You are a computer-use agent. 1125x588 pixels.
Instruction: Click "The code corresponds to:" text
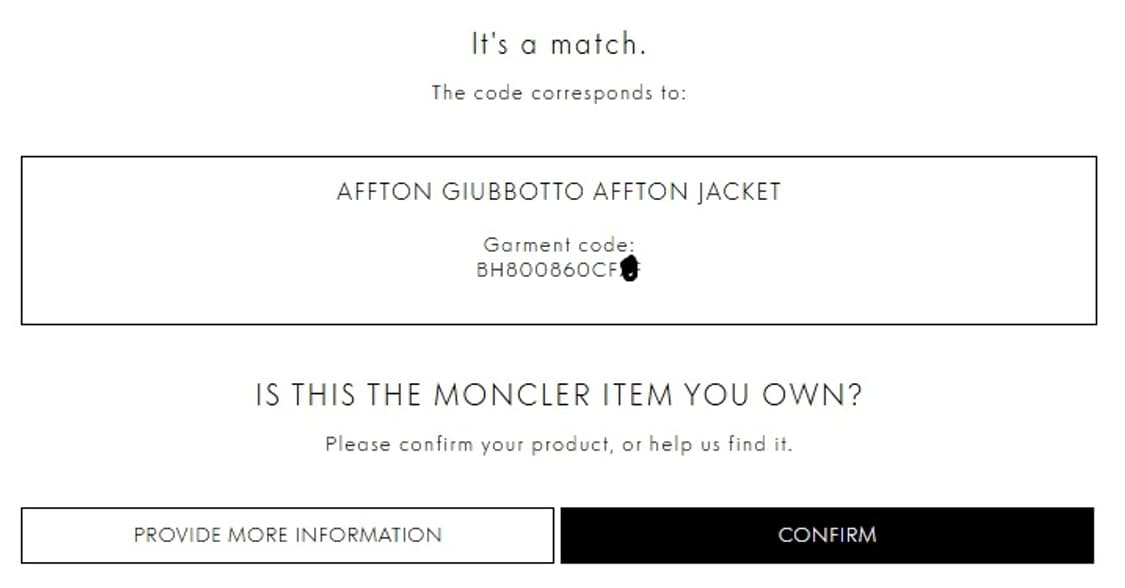[558, 93]
